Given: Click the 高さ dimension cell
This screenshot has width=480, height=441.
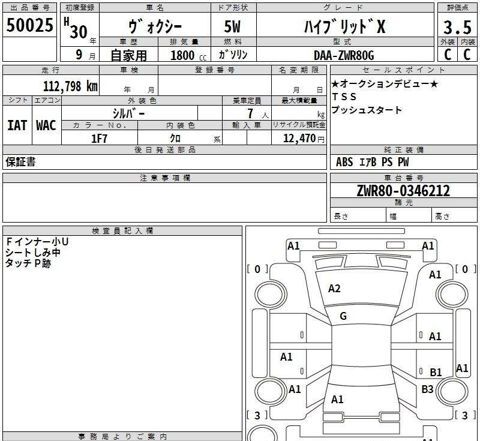Looking at the screenshot, I should coord(454,216).
